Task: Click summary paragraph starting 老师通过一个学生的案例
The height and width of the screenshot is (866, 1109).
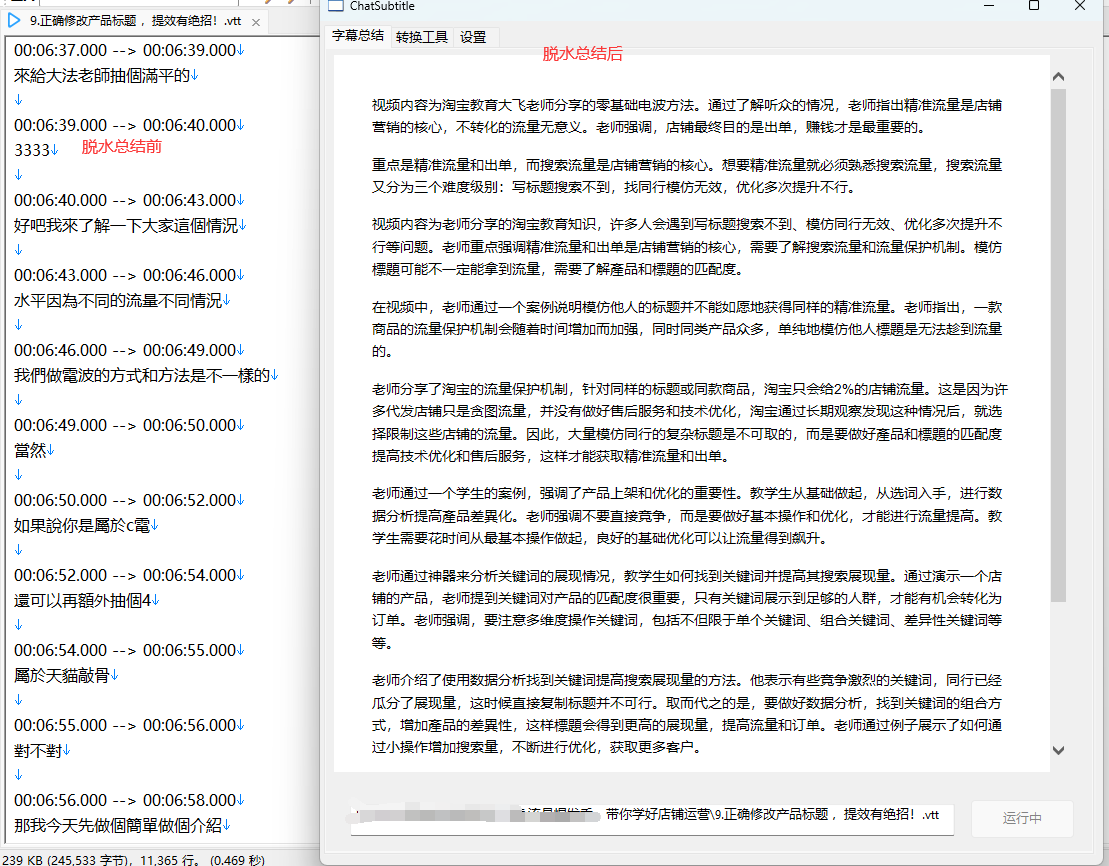Action: point(687,516)
